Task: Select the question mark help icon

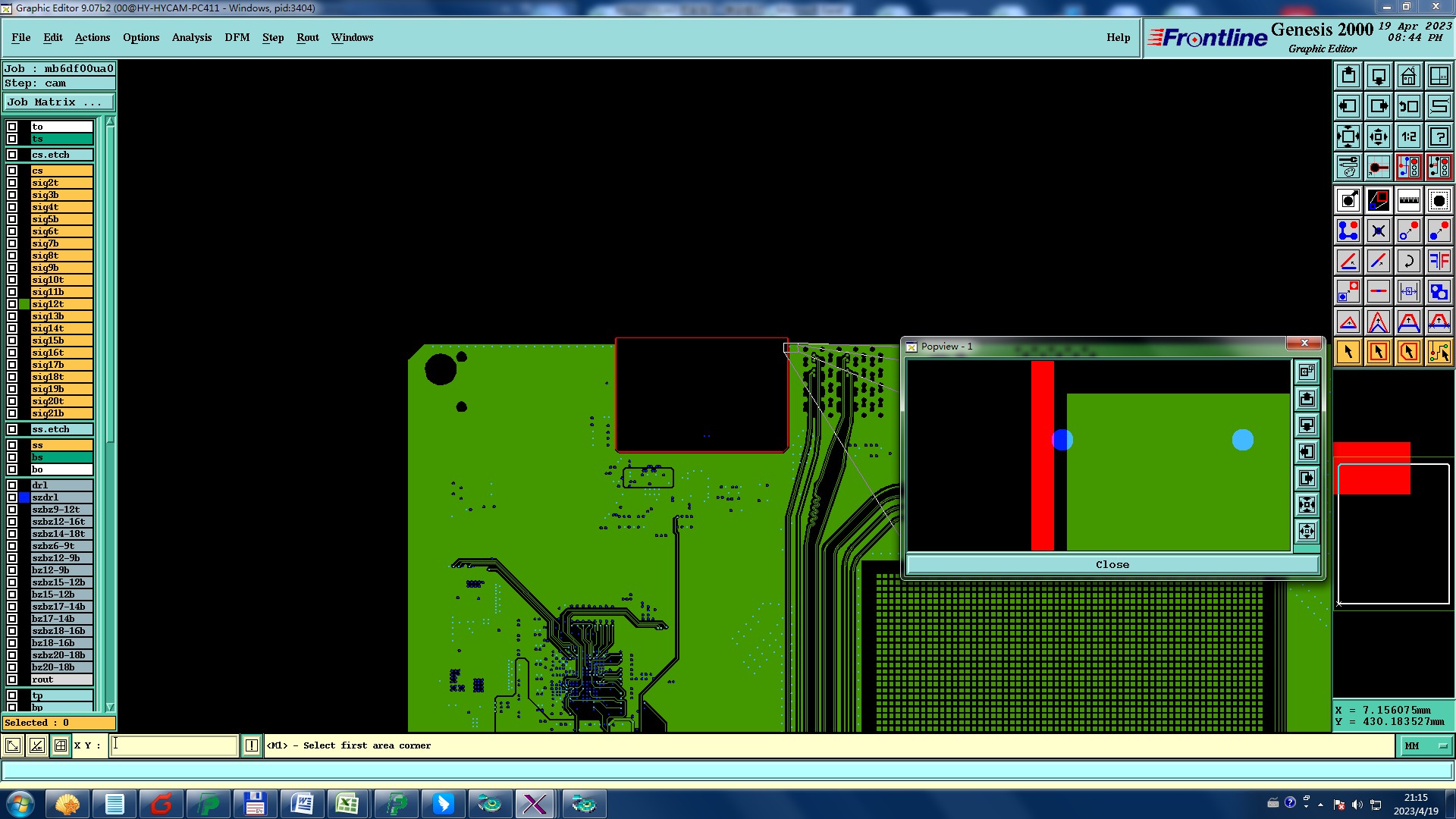Action: click(x=1439, y=136)
